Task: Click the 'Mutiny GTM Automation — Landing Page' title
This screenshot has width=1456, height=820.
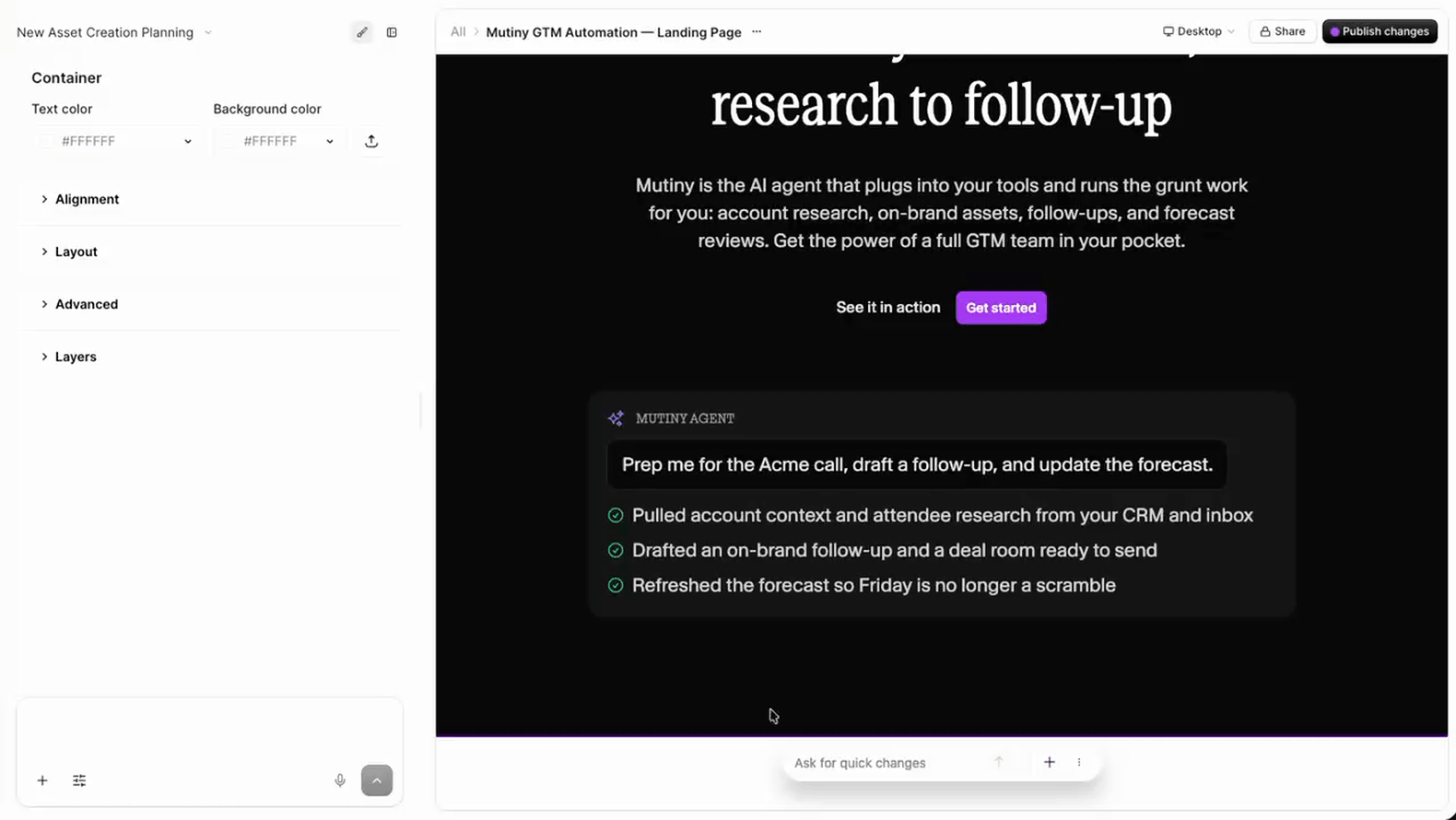Action: pyautogui.click(x=614, y=32)
